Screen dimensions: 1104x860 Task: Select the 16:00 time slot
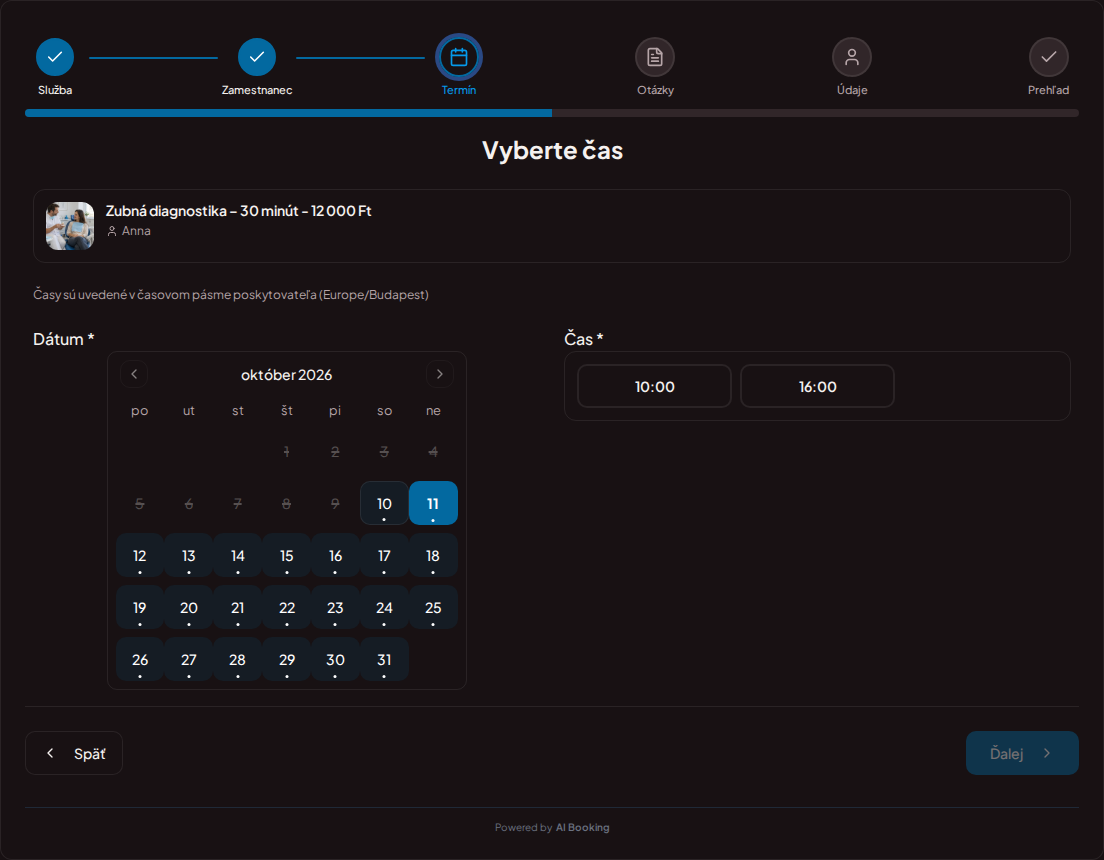[x=817, y=386]
